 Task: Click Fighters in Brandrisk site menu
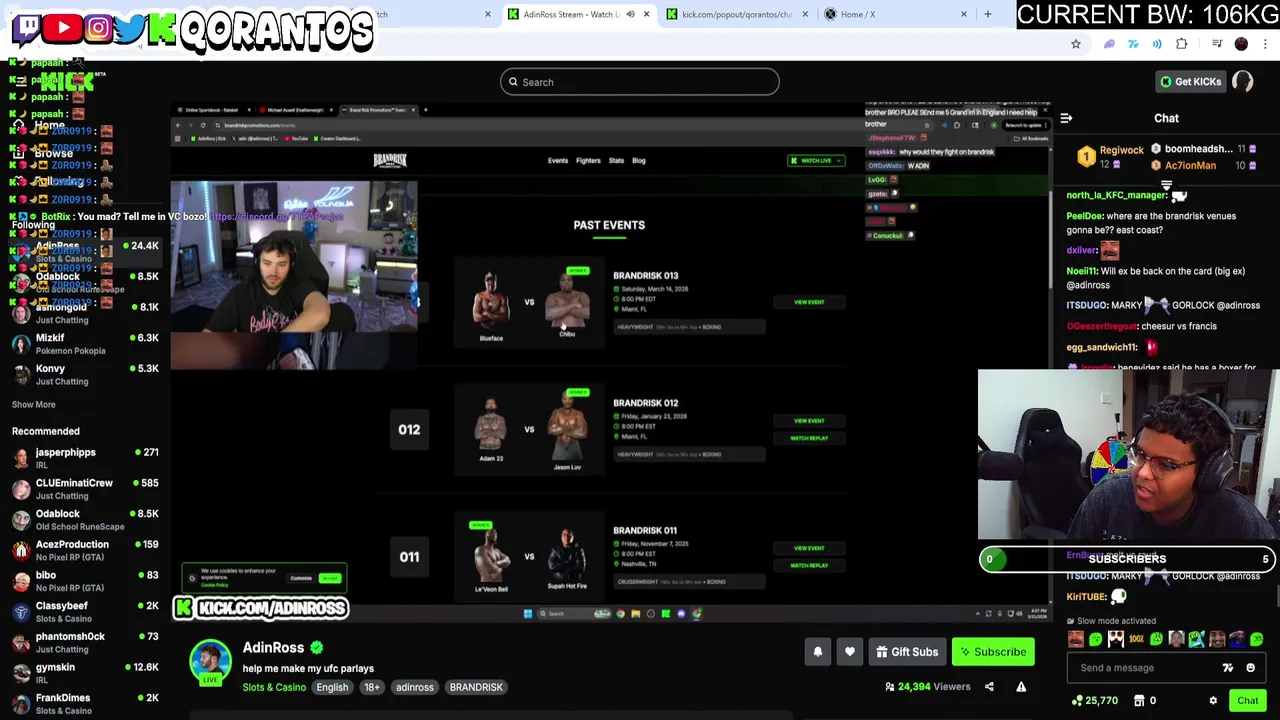pyautogui.click(x=588, y=160)
